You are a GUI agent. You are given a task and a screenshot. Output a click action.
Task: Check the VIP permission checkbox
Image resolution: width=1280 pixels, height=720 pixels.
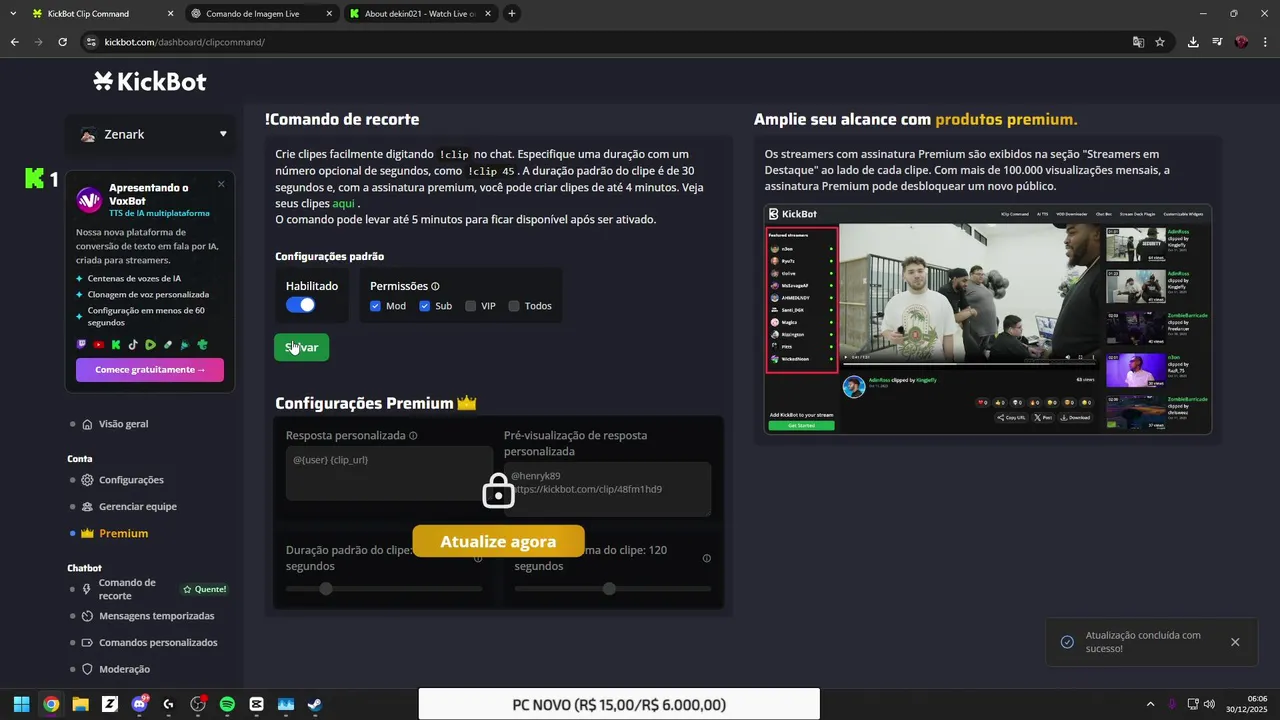[x=471, y=306]
